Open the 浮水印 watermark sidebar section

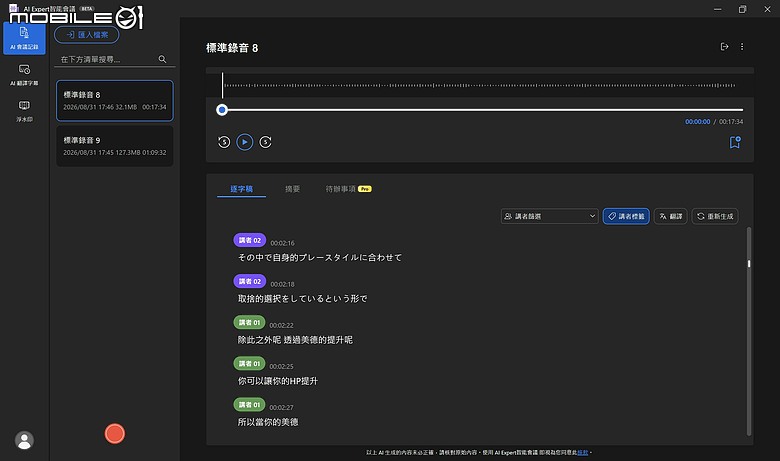coord(24,111)
